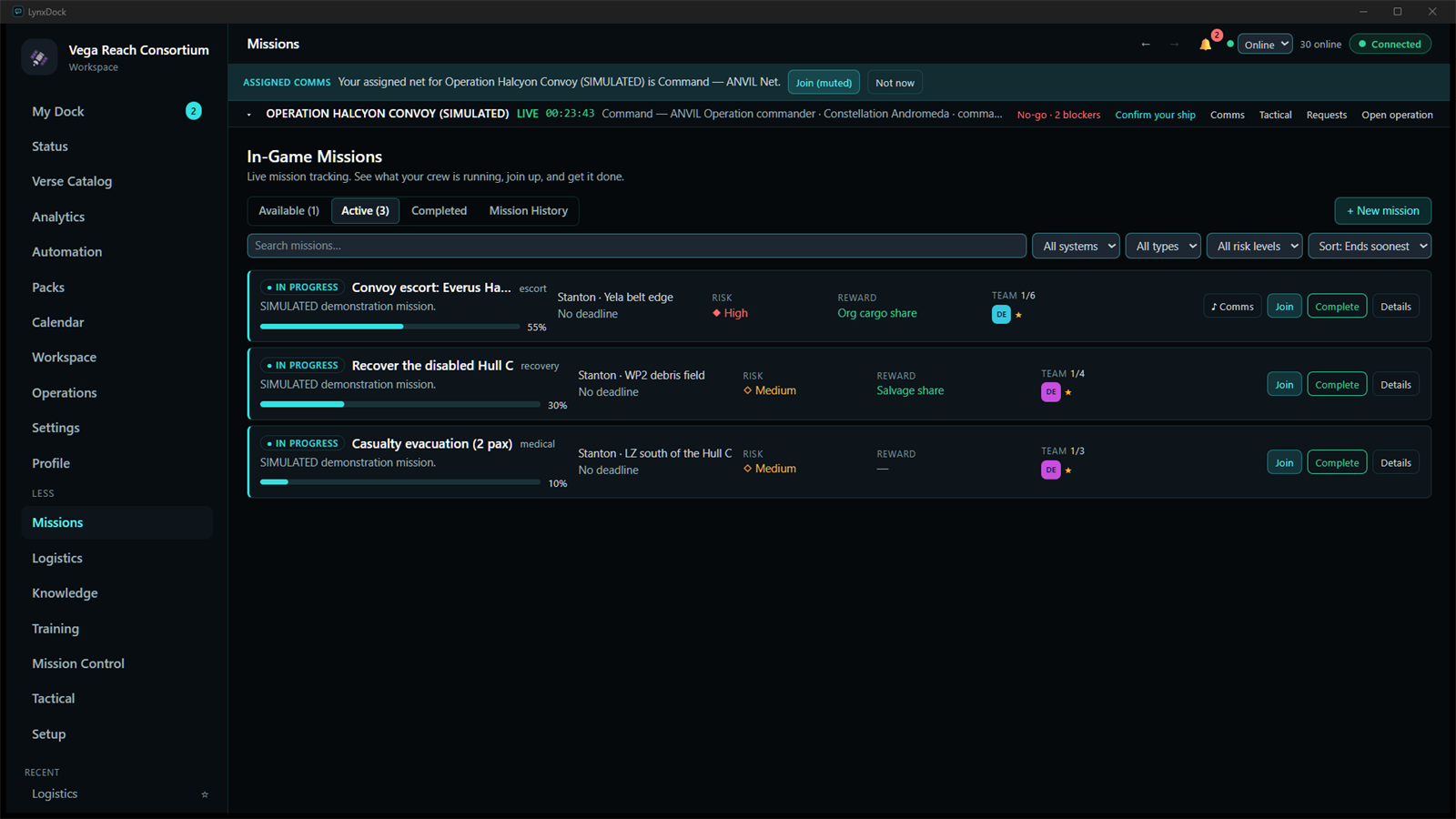The height and width of the screenshot is (819, 1456).
Task: Open Verse Catalog in the sidebar
Action: point(116,181)
